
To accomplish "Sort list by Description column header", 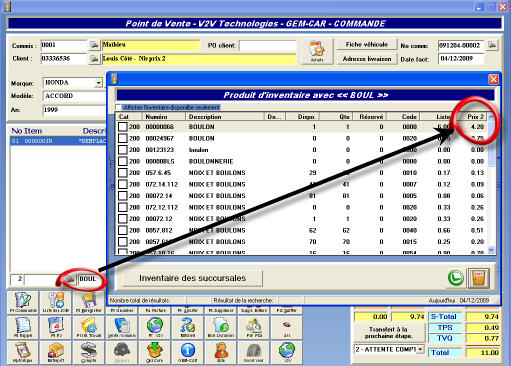I will tap(225, 117).
